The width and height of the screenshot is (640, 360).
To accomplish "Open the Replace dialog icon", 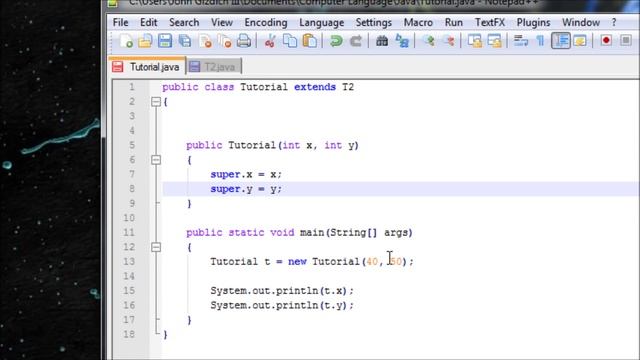I will click(x=402, y=41).
